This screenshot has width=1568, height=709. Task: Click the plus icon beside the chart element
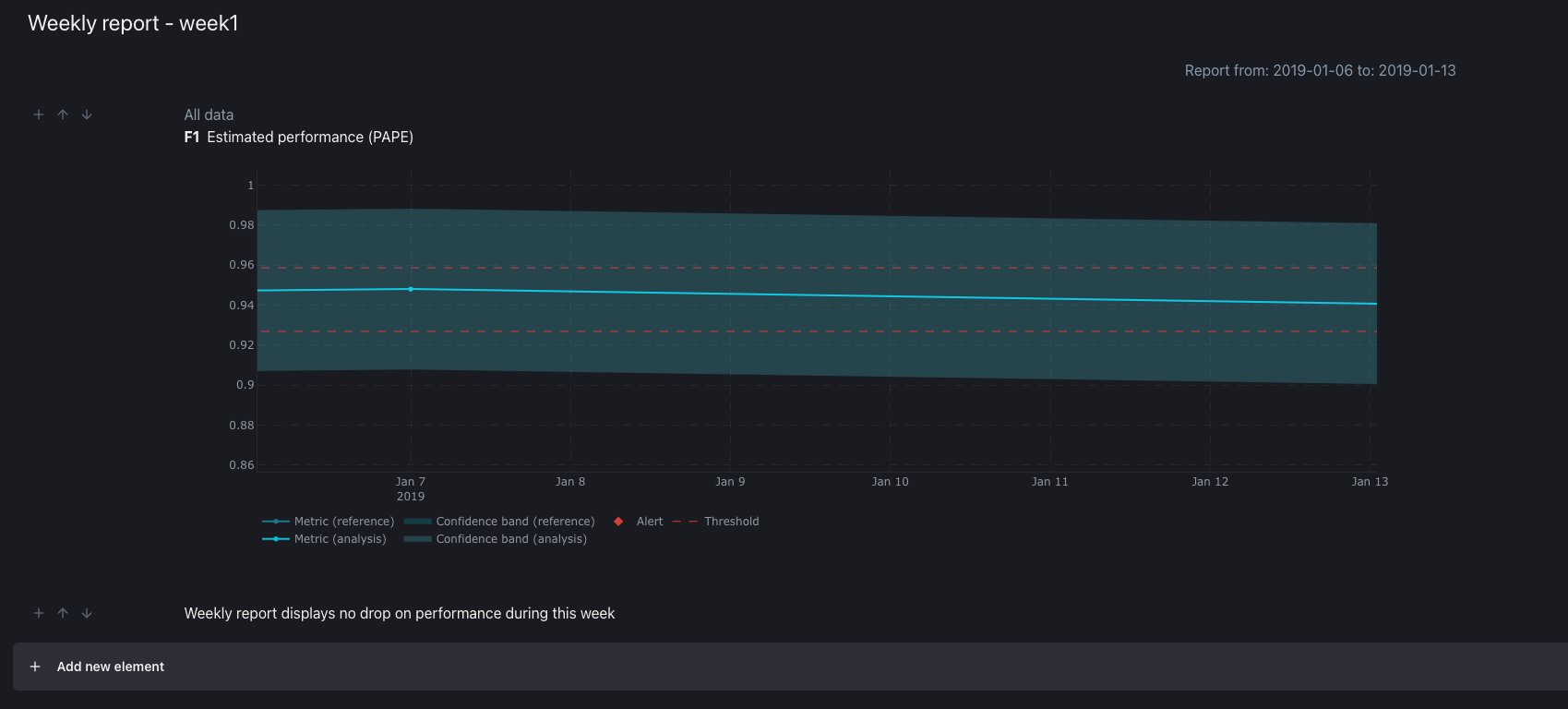click(x=39, y=114)
